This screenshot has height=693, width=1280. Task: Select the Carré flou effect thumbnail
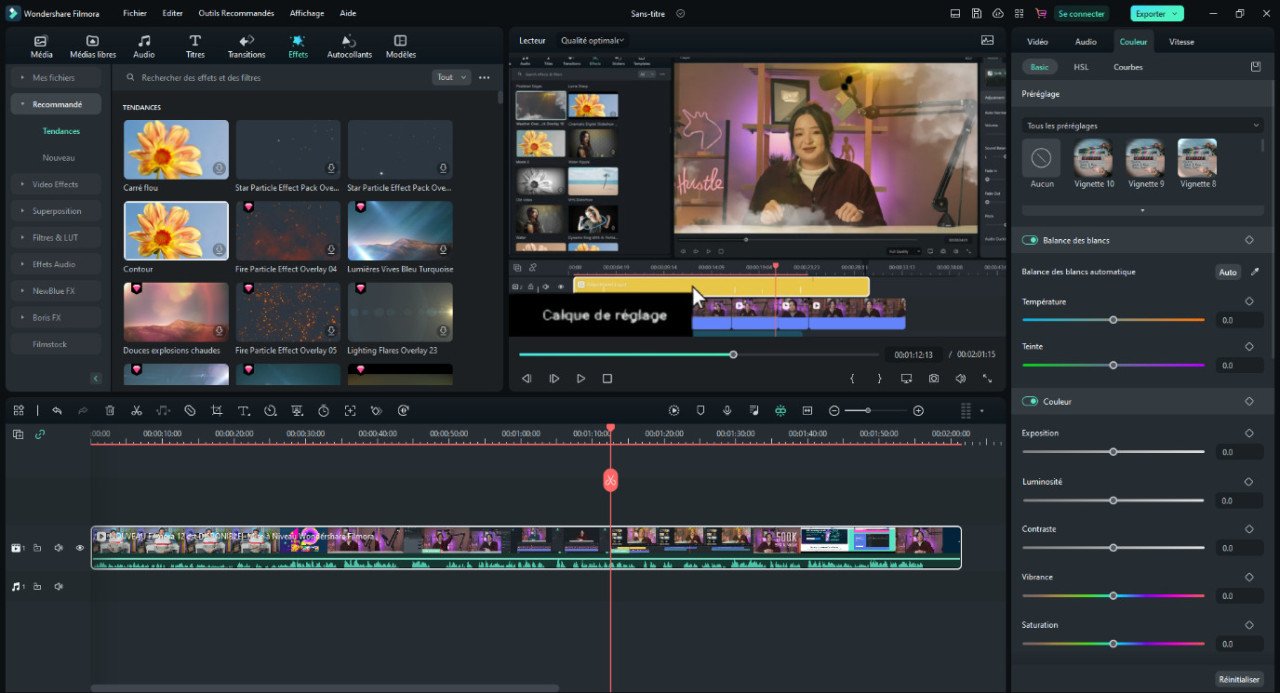(x=175, y=148)
